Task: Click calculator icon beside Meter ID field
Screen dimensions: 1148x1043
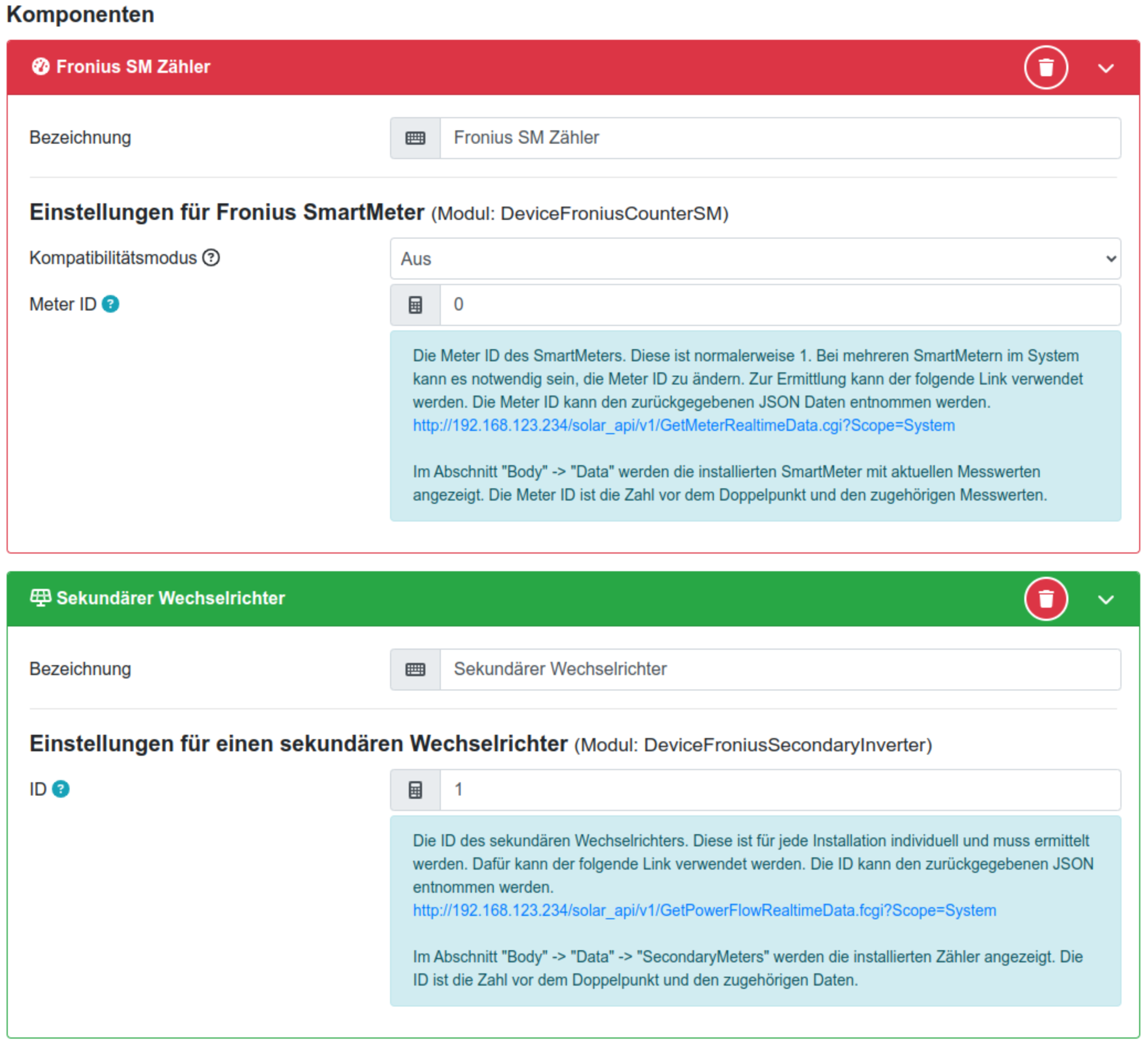Action: point(415,305)
